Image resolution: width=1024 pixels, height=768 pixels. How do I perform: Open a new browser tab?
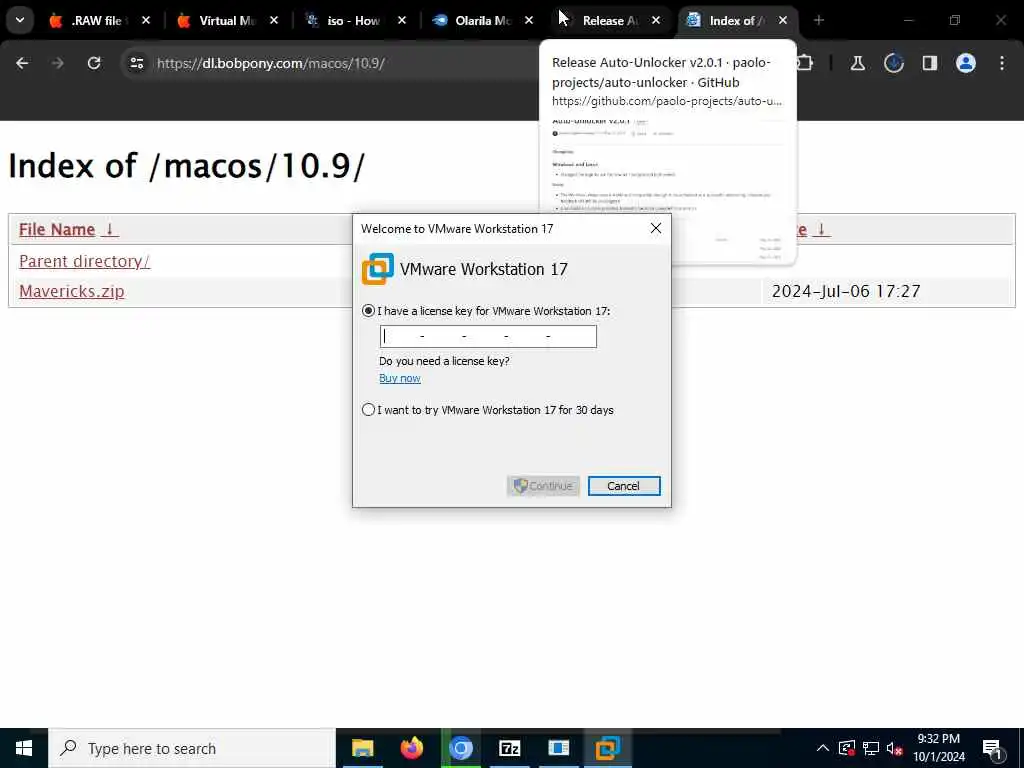tap(819, 20)
